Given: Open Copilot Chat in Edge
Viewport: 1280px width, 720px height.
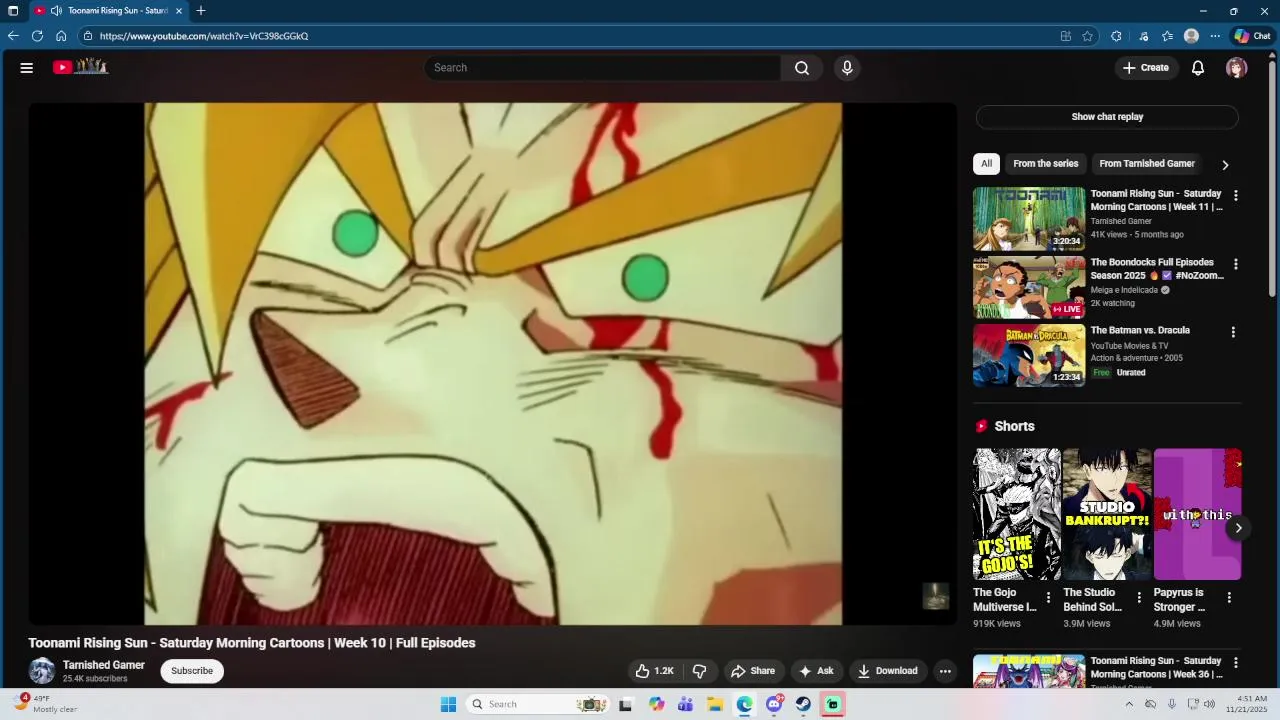Looking at the screenshot, I should point(1252,36).
